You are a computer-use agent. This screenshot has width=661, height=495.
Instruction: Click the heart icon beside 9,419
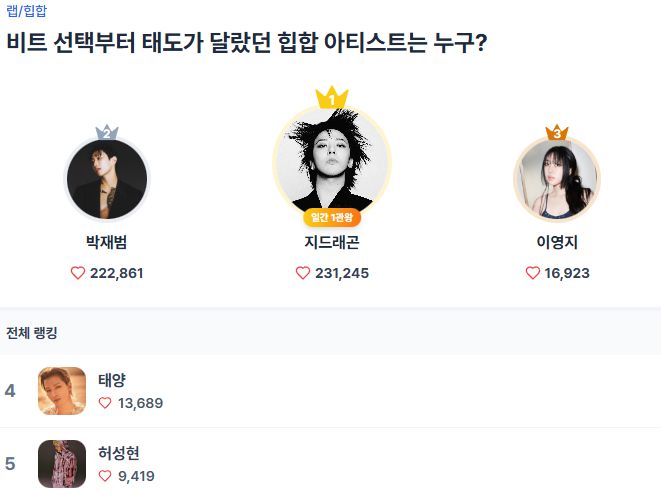(x=105, y=476)
